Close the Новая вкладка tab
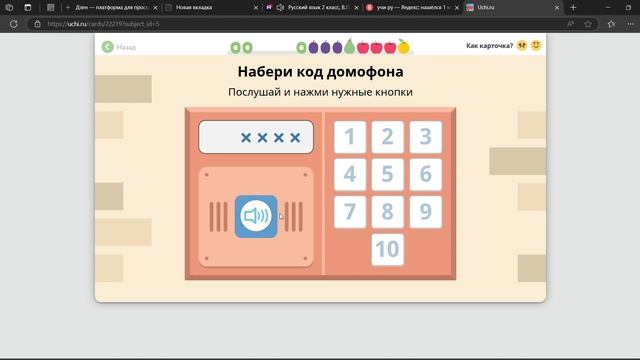The height and width of the screenshot is (360, 640). pos(256,8)
